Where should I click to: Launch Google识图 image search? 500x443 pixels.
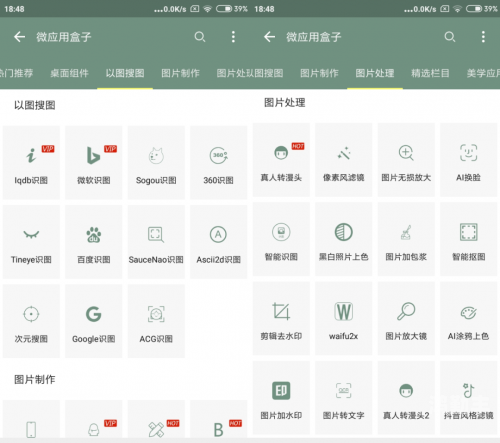point(94,321)
